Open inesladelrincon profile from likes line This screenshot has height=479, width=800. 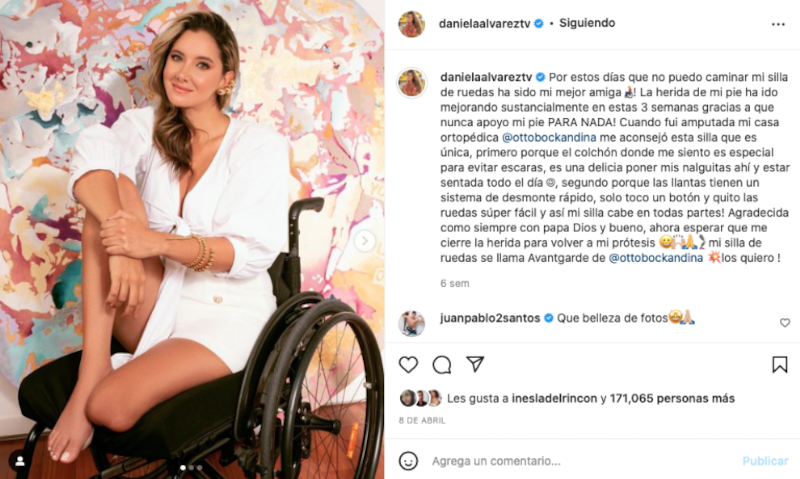554,398
